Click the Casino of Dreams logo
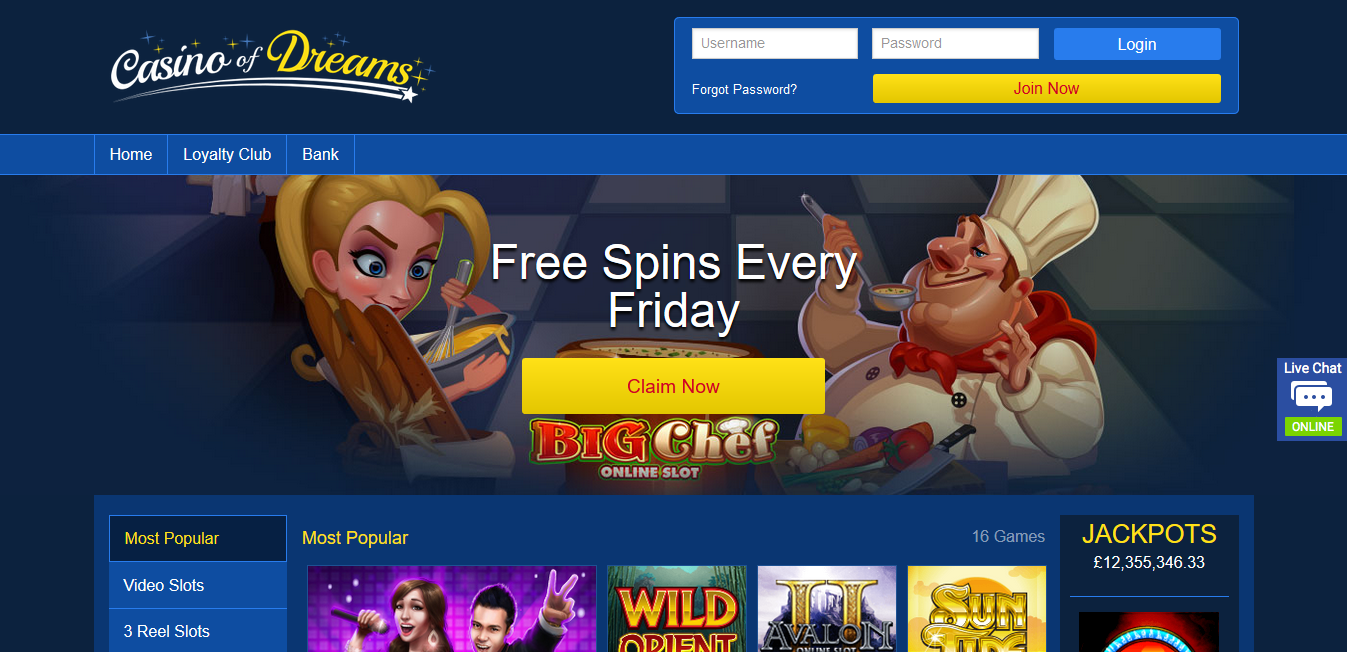The width and height of the screenshot is (1347, 652). 272,66
